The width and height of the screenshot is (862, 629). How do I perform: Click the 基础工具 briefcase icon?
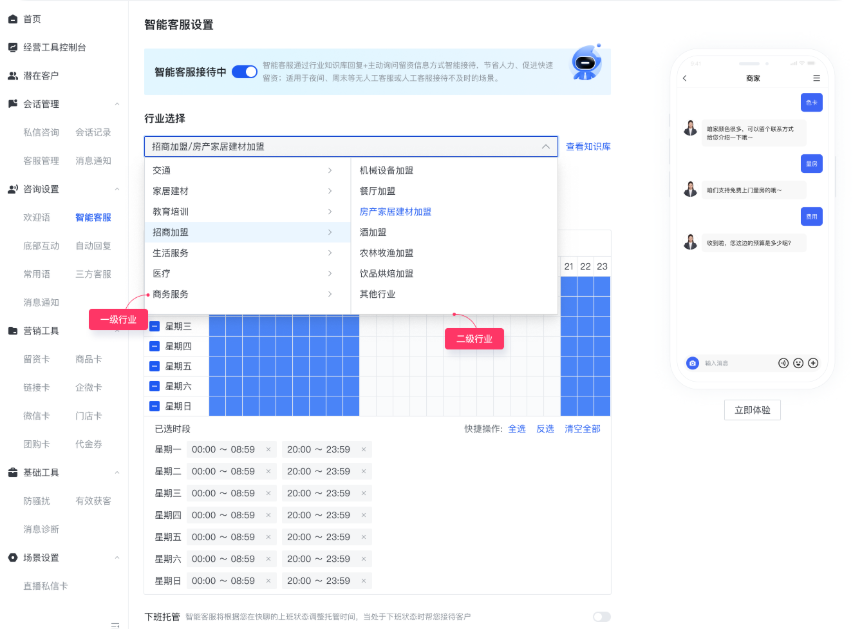pos(13,473)
